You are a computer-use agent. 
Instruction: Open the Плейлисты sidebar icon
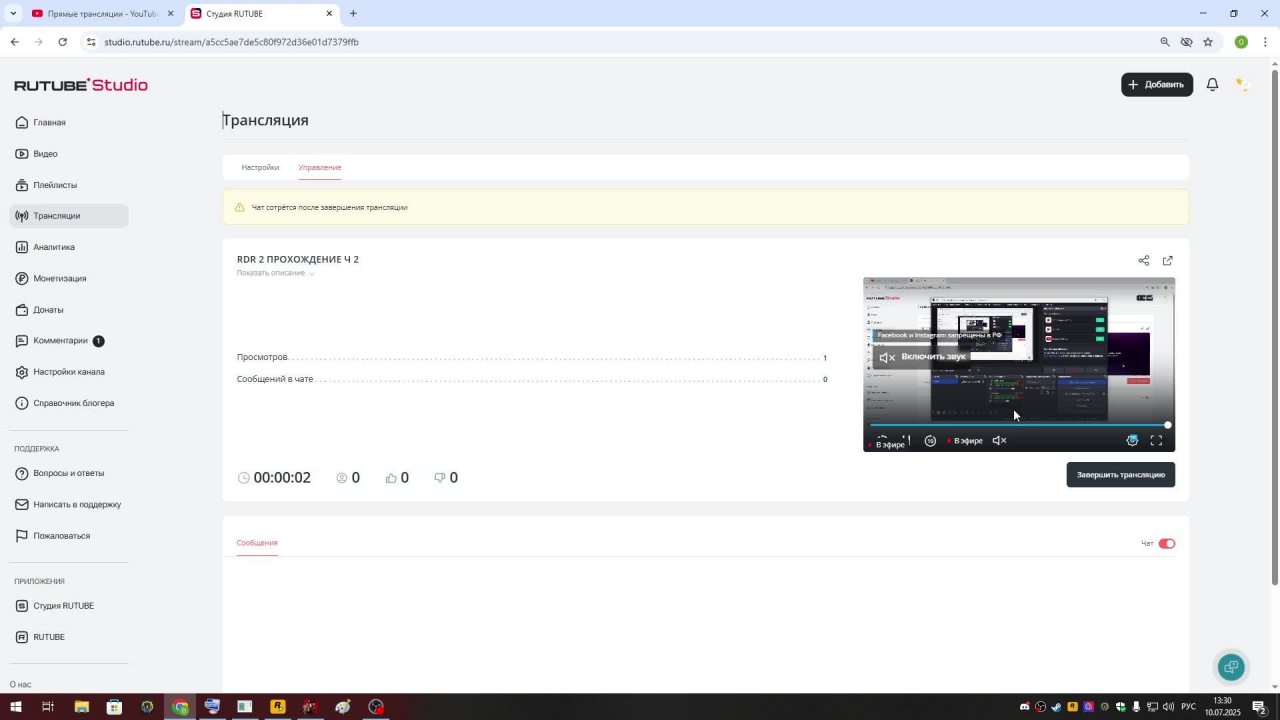tap(22, 185)
